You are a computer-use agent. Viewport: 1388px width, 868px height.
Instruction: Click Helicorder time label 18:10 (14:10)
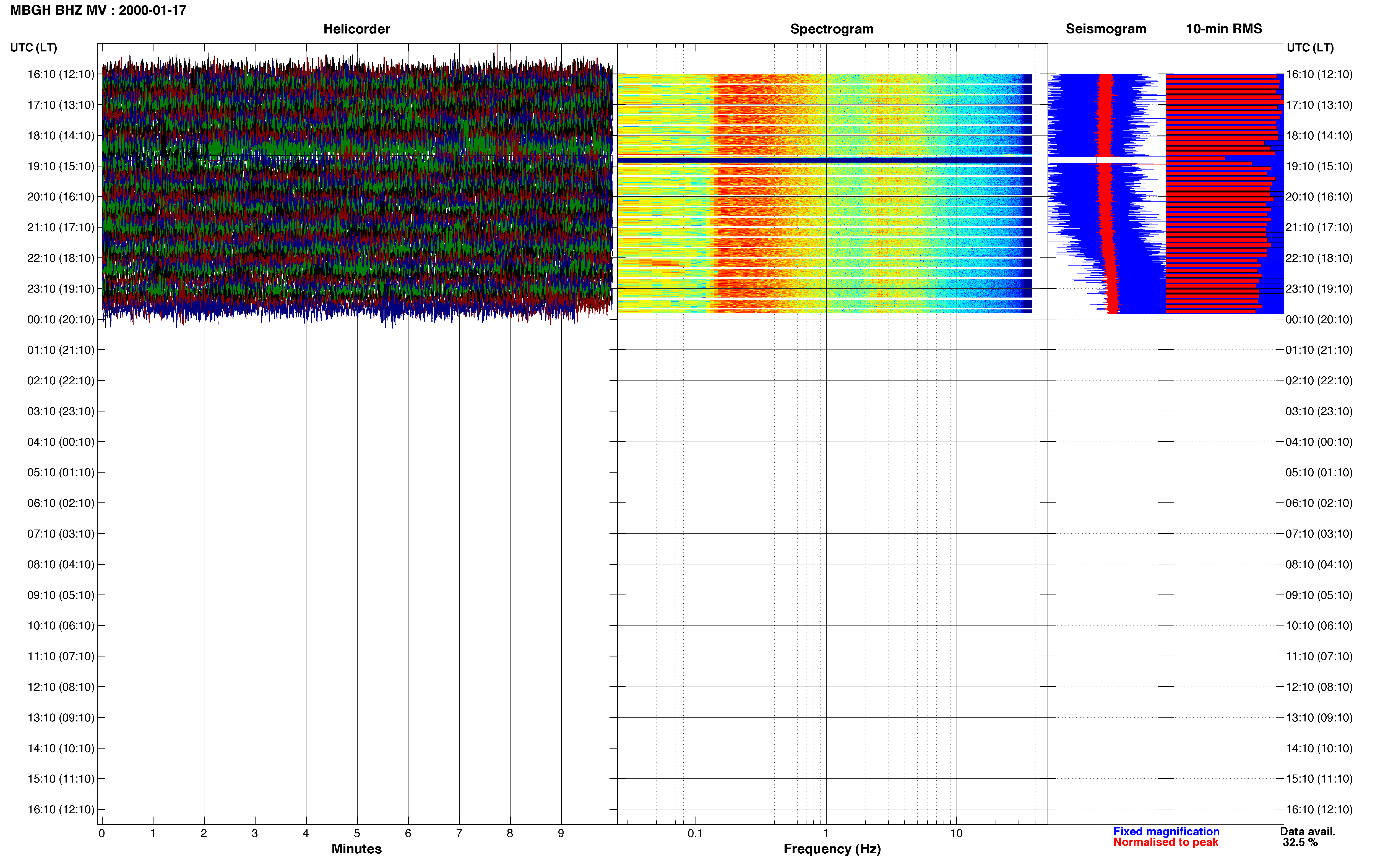point(61,135)
